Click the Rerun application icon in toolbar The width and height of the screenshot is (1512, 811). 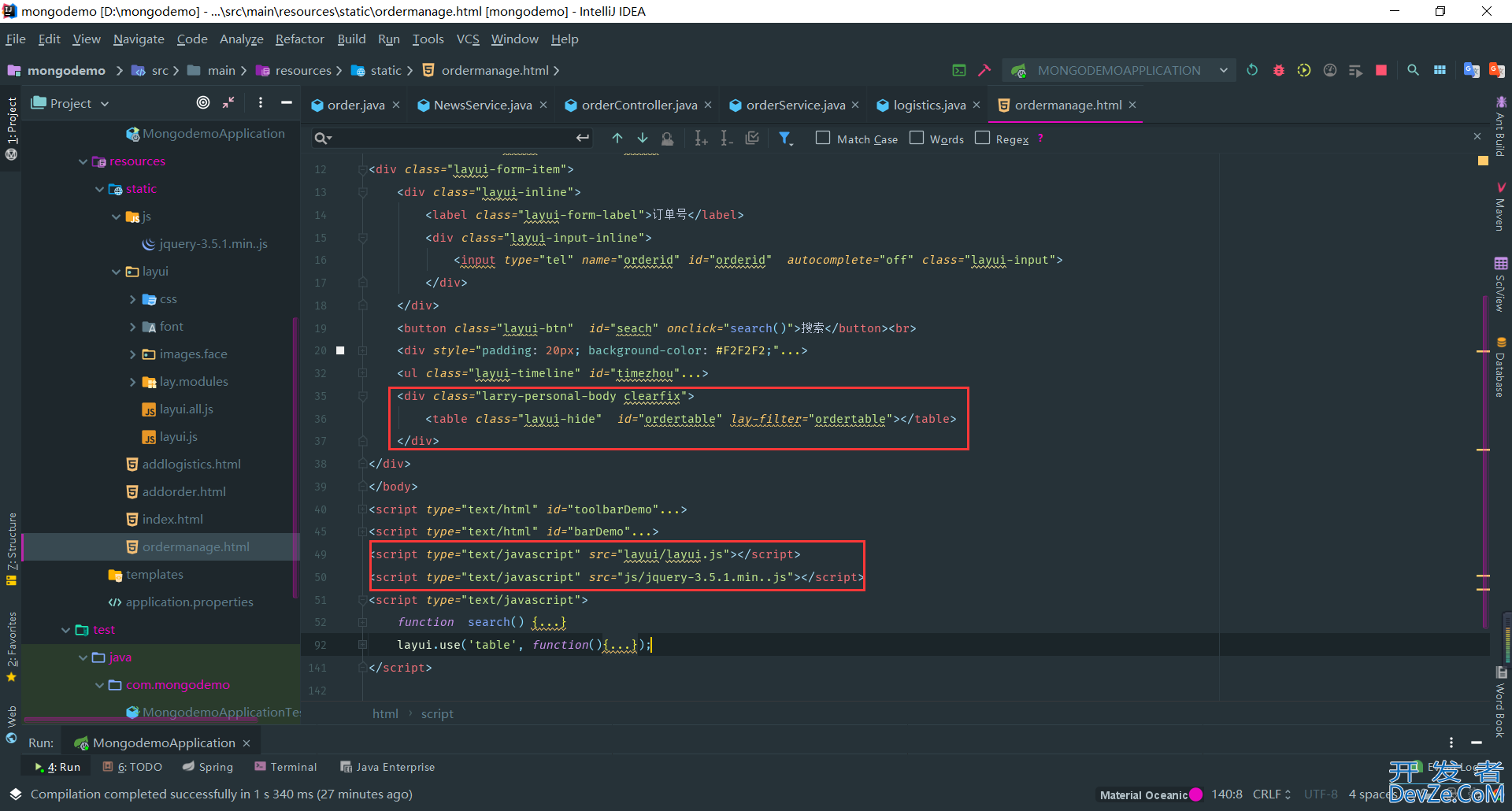point(1252,70)
